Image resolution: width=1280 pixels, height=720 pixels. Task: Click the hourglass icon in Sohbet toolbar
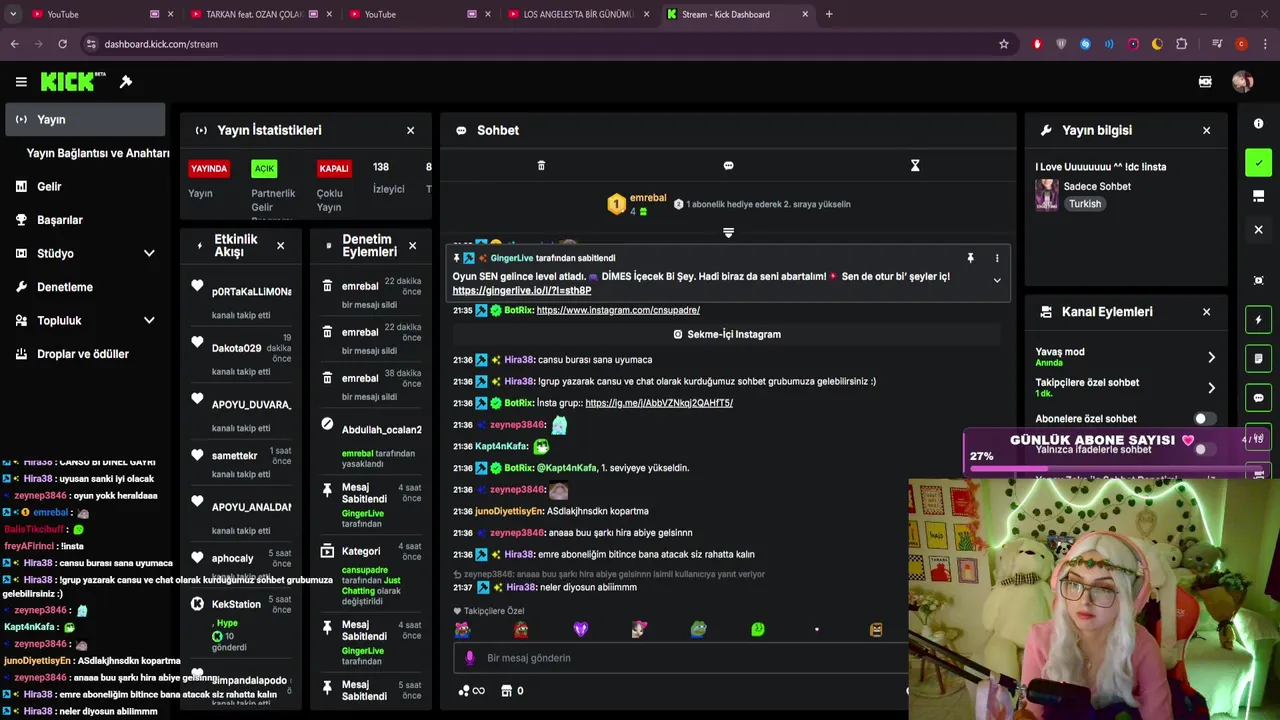click(x=914, y=166)
